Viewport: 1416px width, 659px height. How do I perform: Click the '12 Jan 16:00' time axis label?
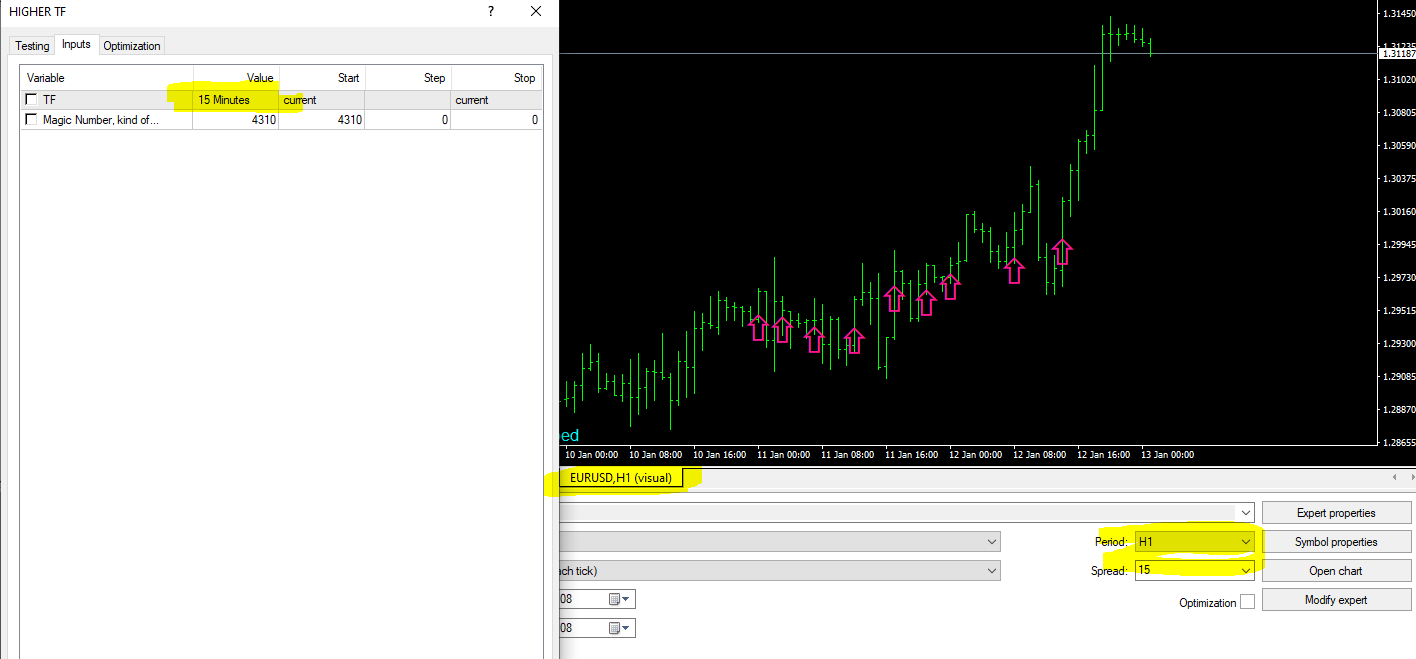pyautogui.click(x=1102, y=455)
